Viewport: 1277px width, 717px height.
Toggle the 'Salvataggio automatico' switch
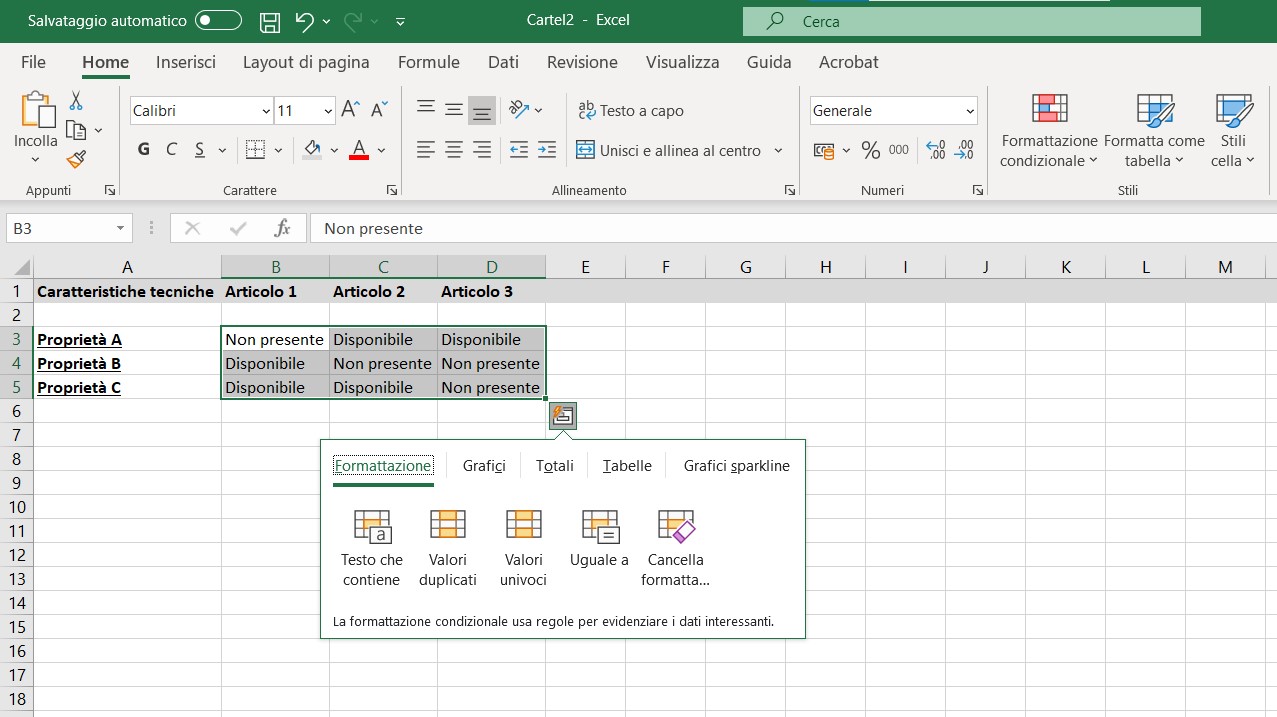click(218, 20)
